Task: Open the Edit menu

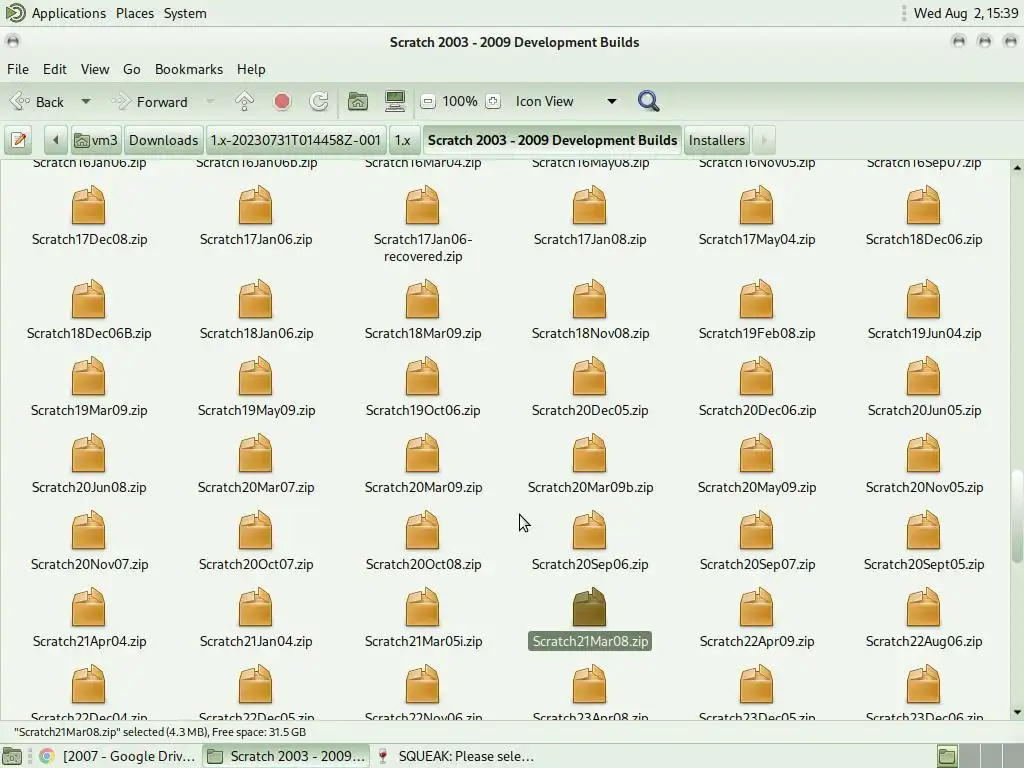Action: coord(54,69)
